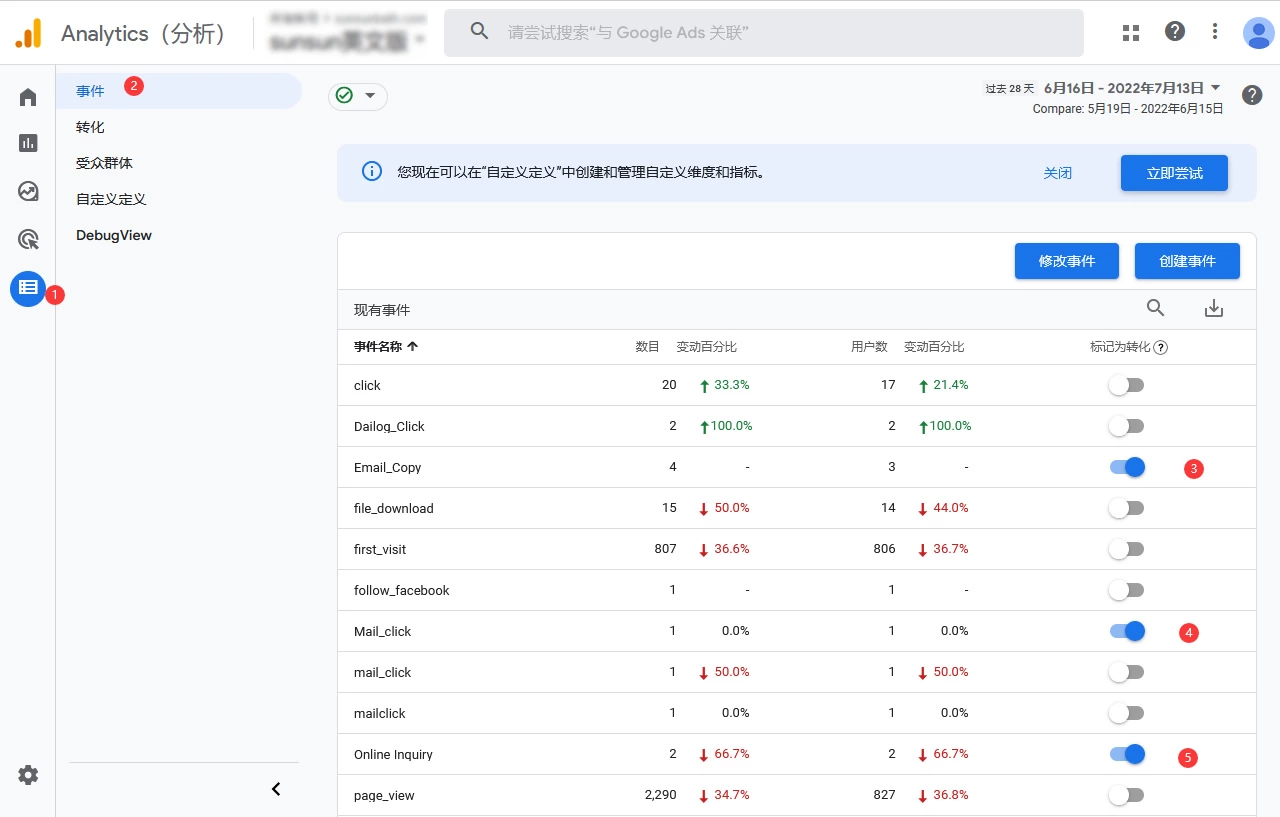Click the search input field
The width and height of the screenshot is (1280, 817).
pos(764,33)
